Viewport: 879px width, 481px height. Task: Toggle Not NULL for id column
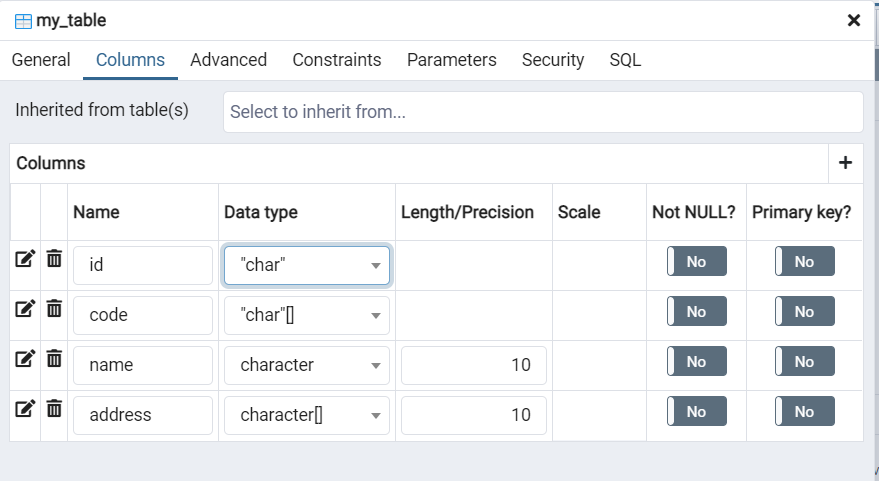[697, 262]
